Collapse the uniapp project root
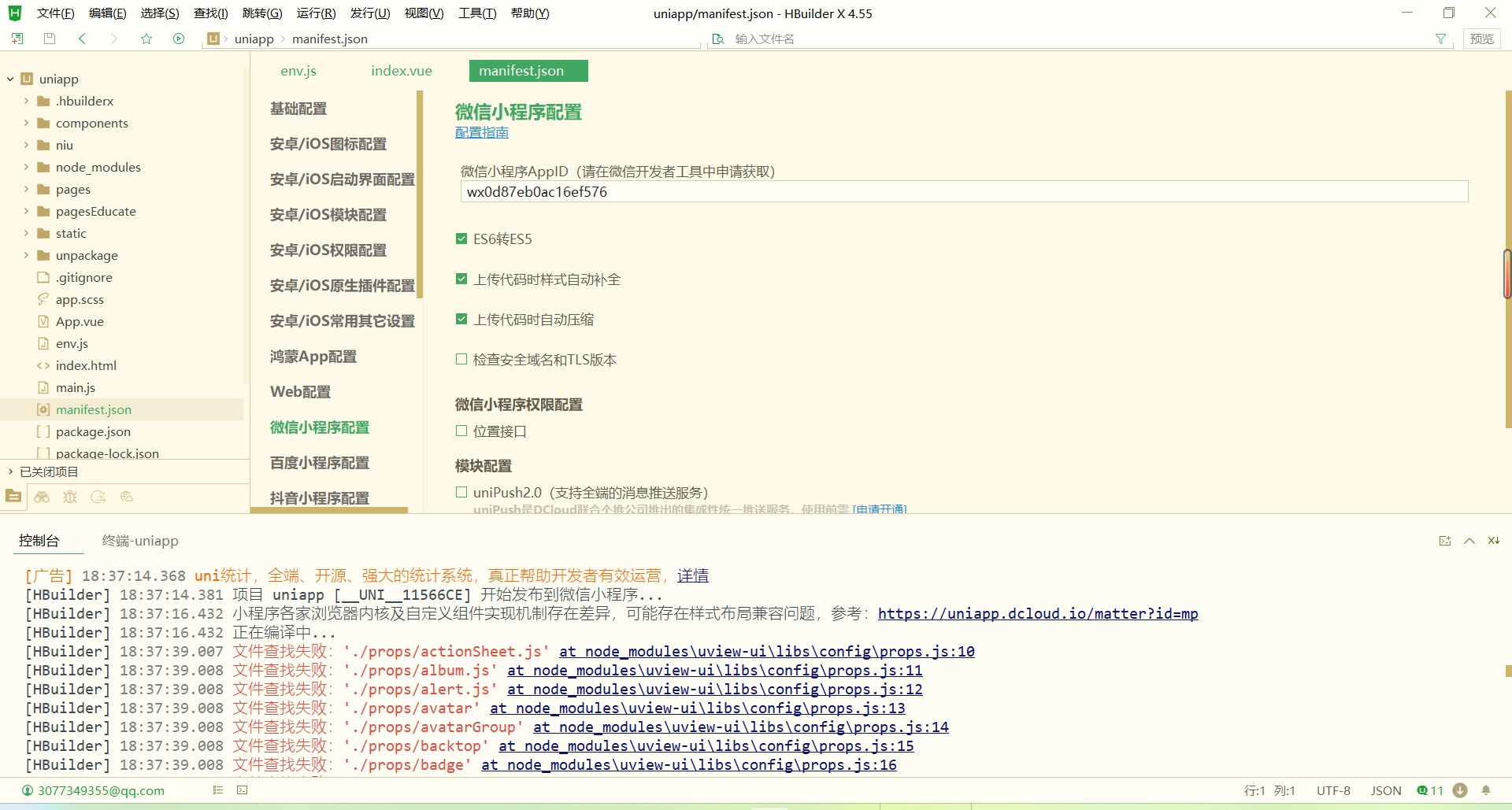The height and width of the screenshot is (810, 1512). (10, 79)
